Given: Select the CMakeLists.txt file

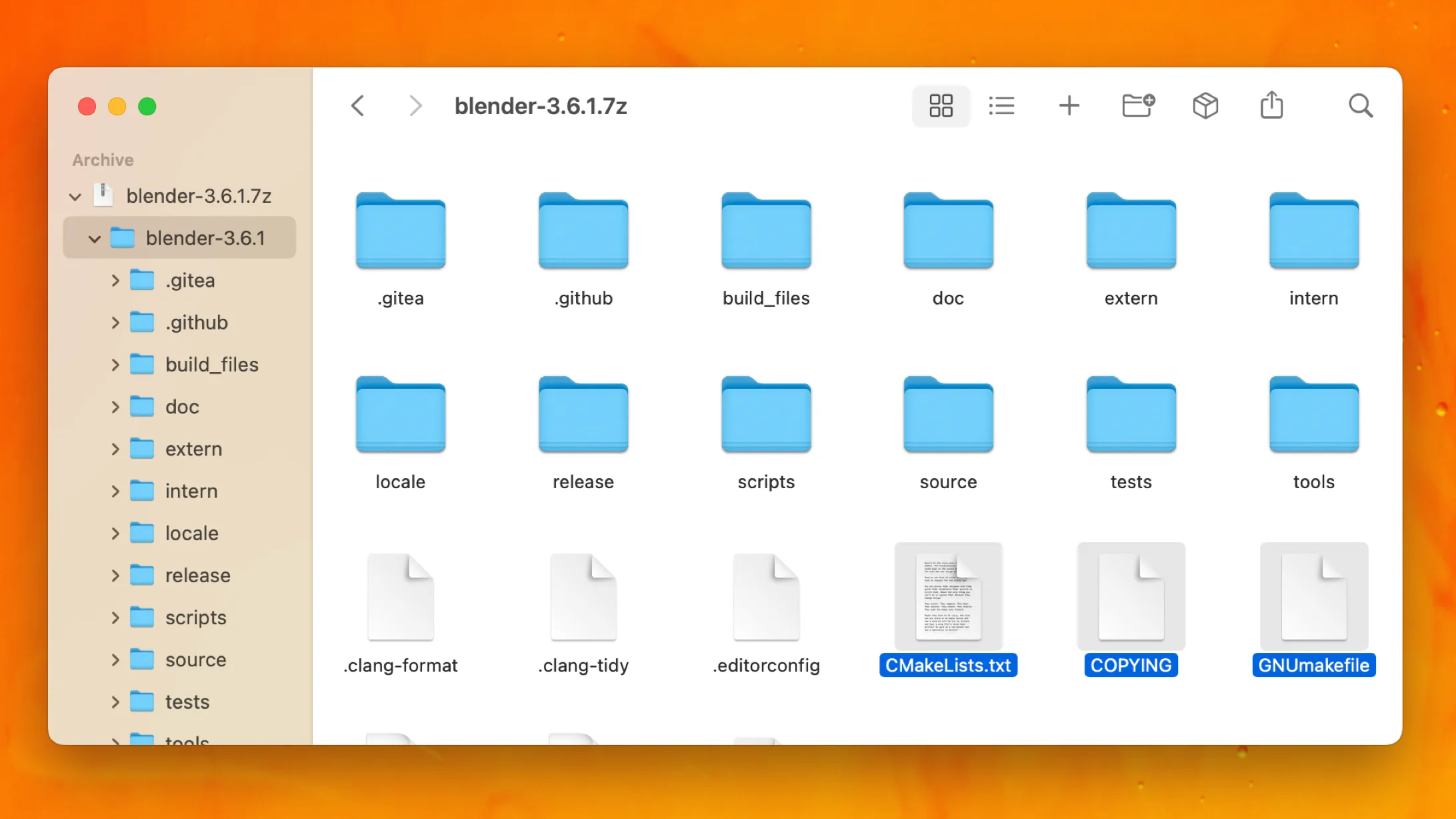Looking at the screenshot, I should [948, 596].
